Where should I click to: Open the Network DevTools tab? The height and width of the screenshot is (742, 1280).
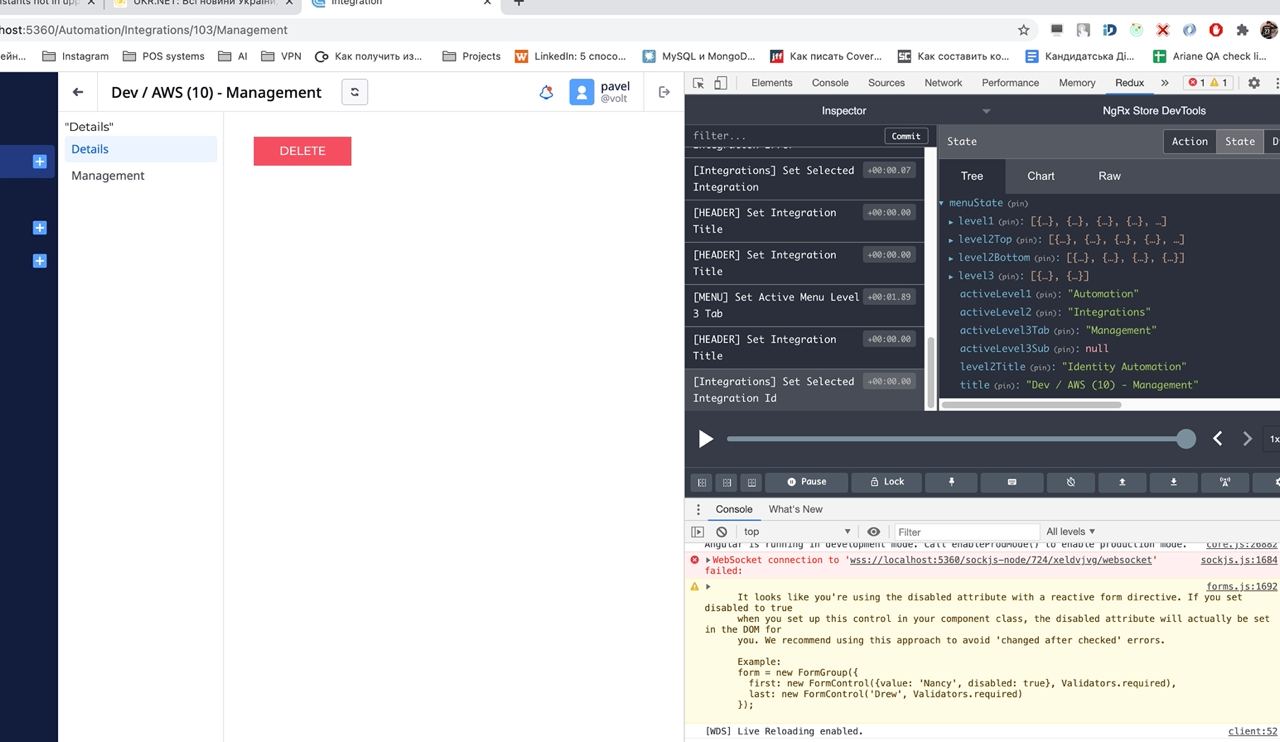point(943,83)
